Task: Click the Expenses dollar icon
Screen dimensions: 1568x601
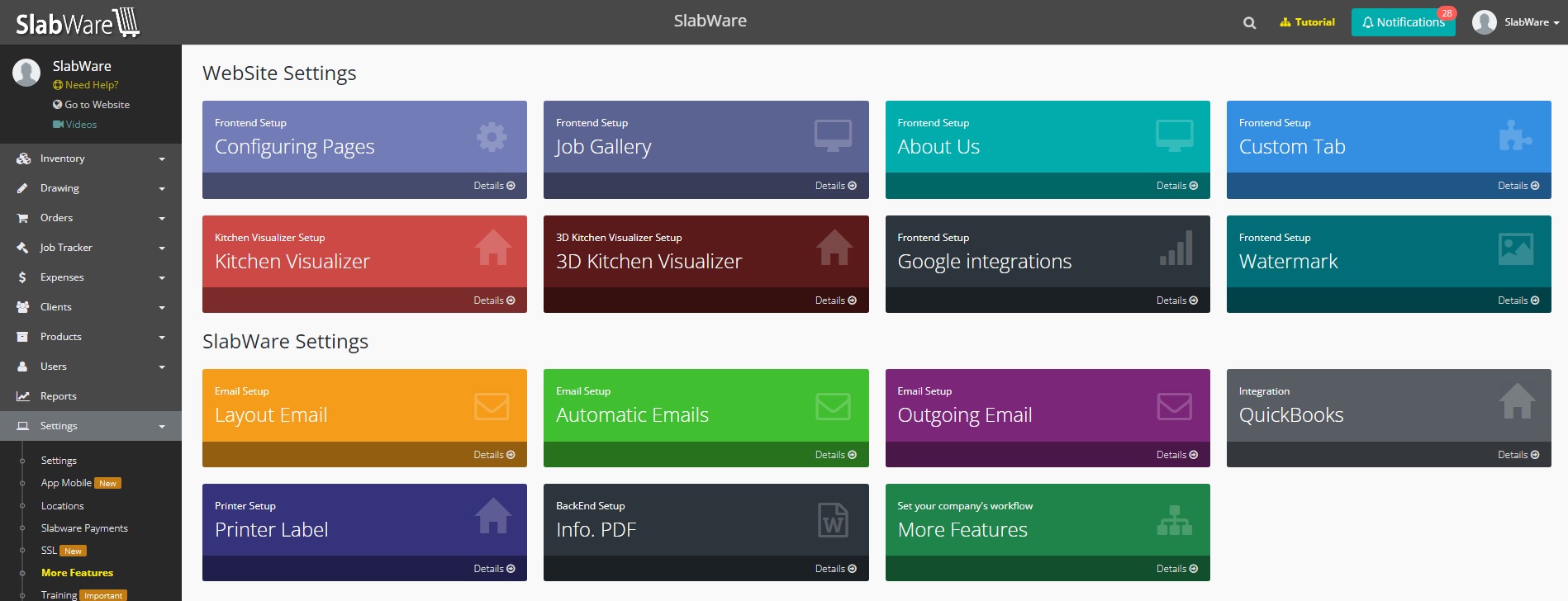Action: (22, 277)
